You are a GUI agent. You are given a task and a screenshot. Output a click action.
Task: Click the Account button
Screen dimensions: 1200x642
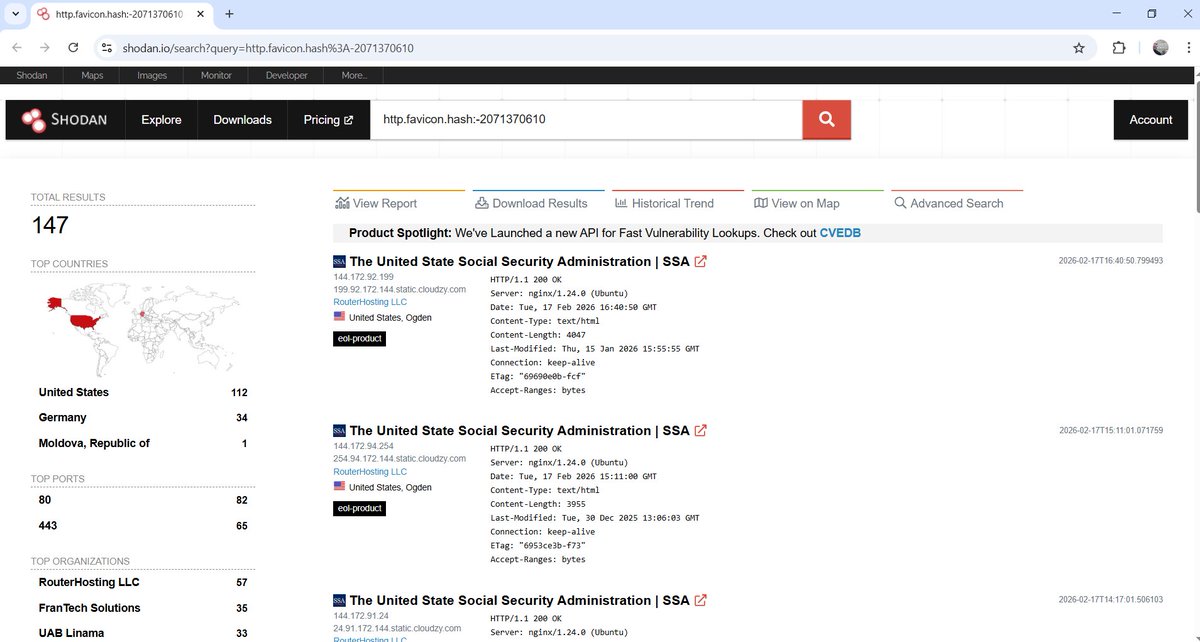(x=1151, y=120)
